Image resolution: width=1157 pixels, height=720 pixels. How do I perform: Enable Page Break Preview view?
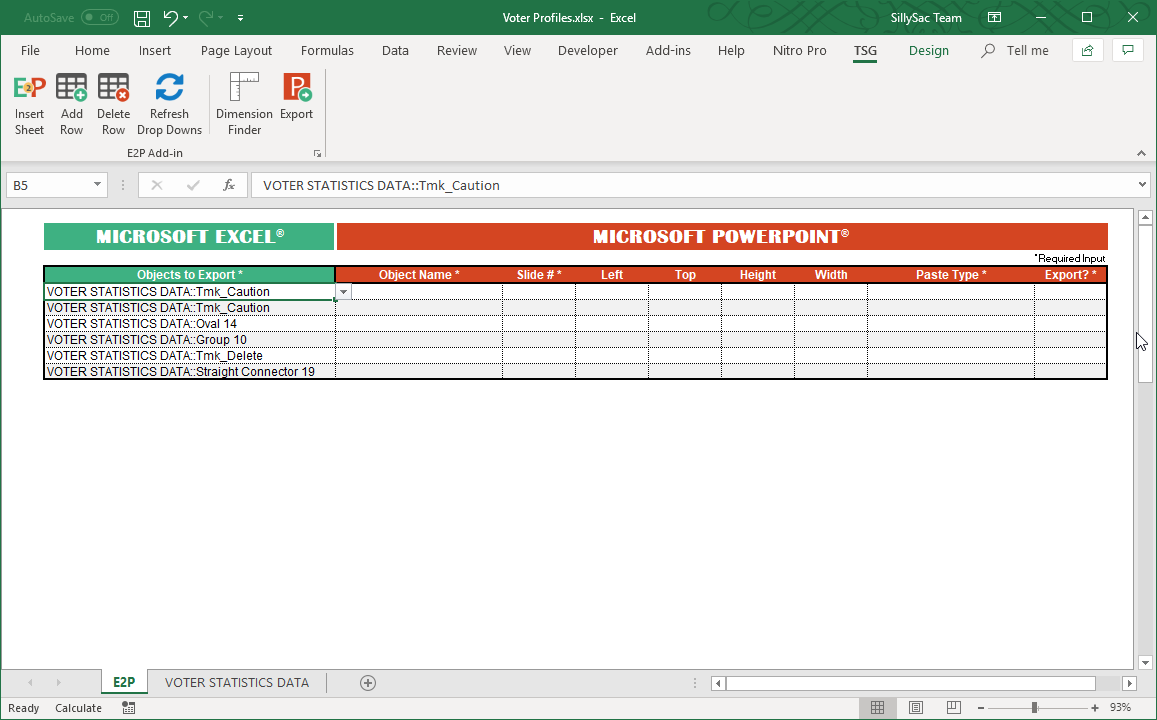point(953,707)
